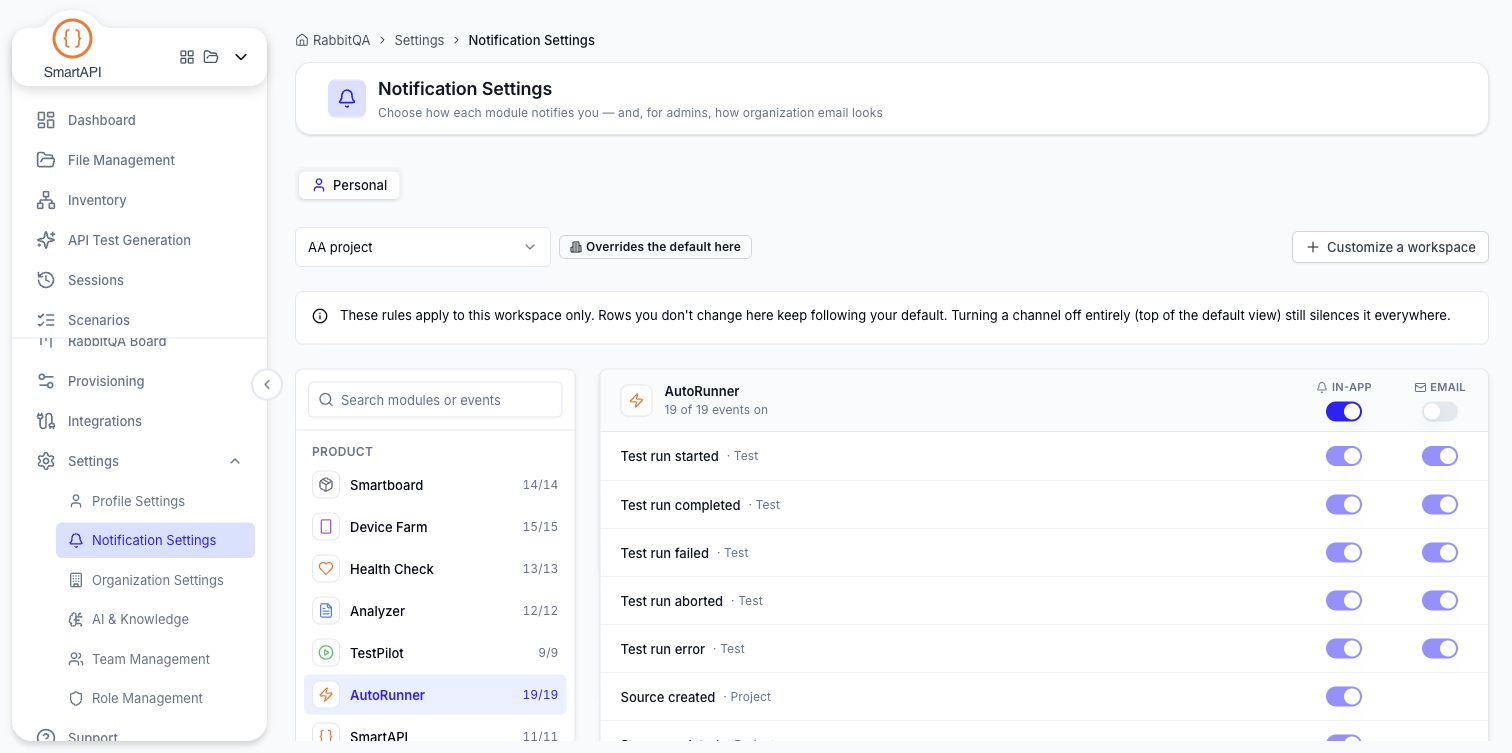Click the Provisioning sliders icon
This screenshot has height=753, width=1512.
[x=46, y=381]
